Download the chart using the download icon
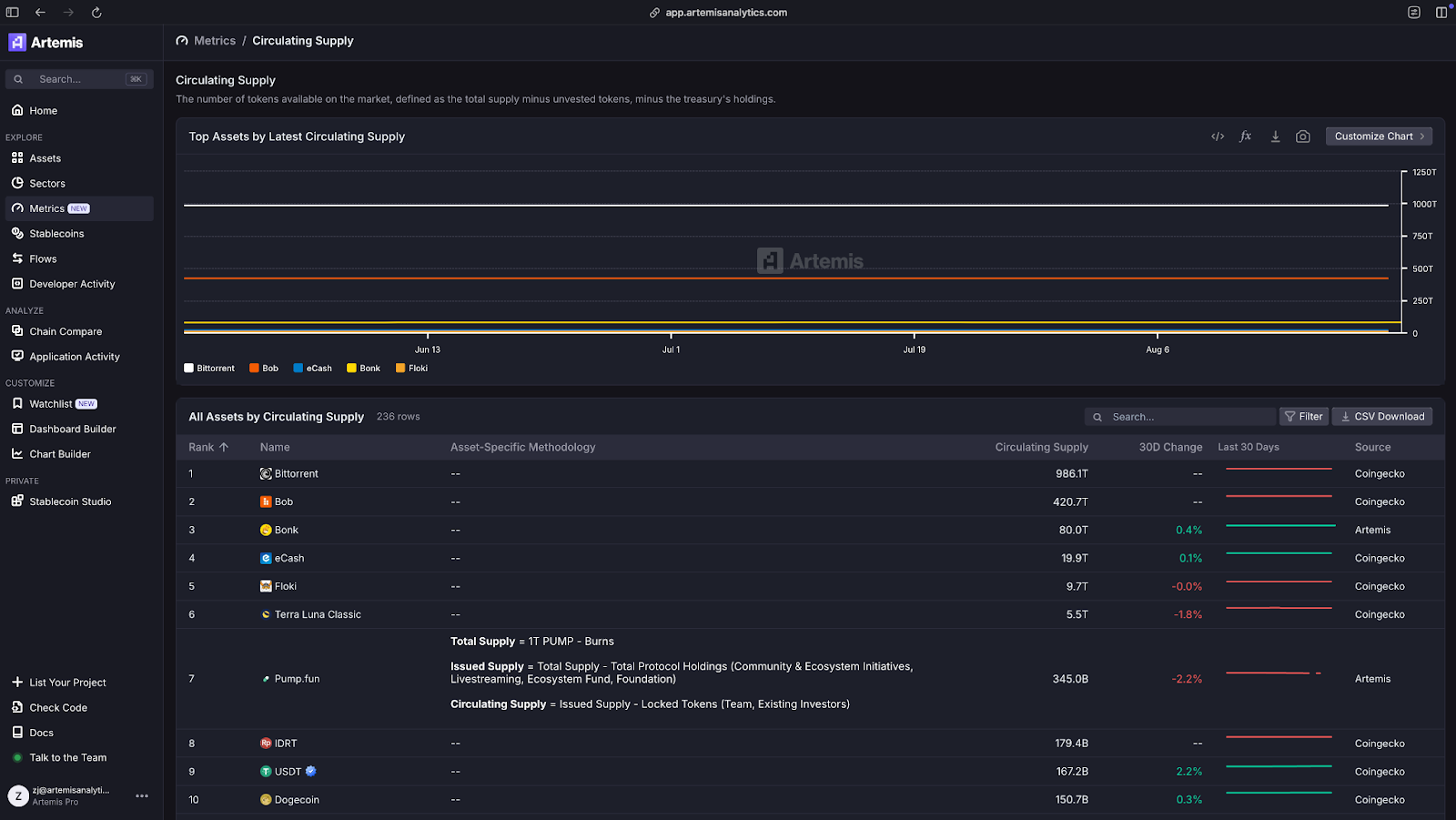Viewport: 1456px width, 820px height. point(1275,137)
